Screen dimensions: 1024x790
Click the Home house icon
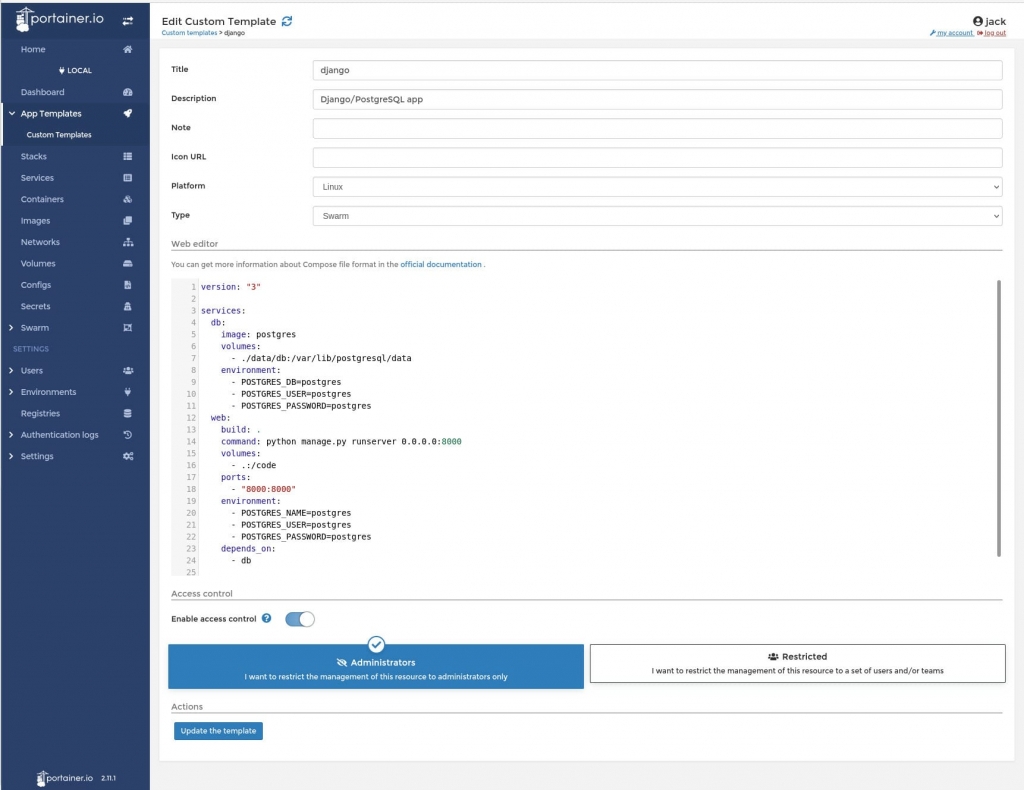[127, 49]
